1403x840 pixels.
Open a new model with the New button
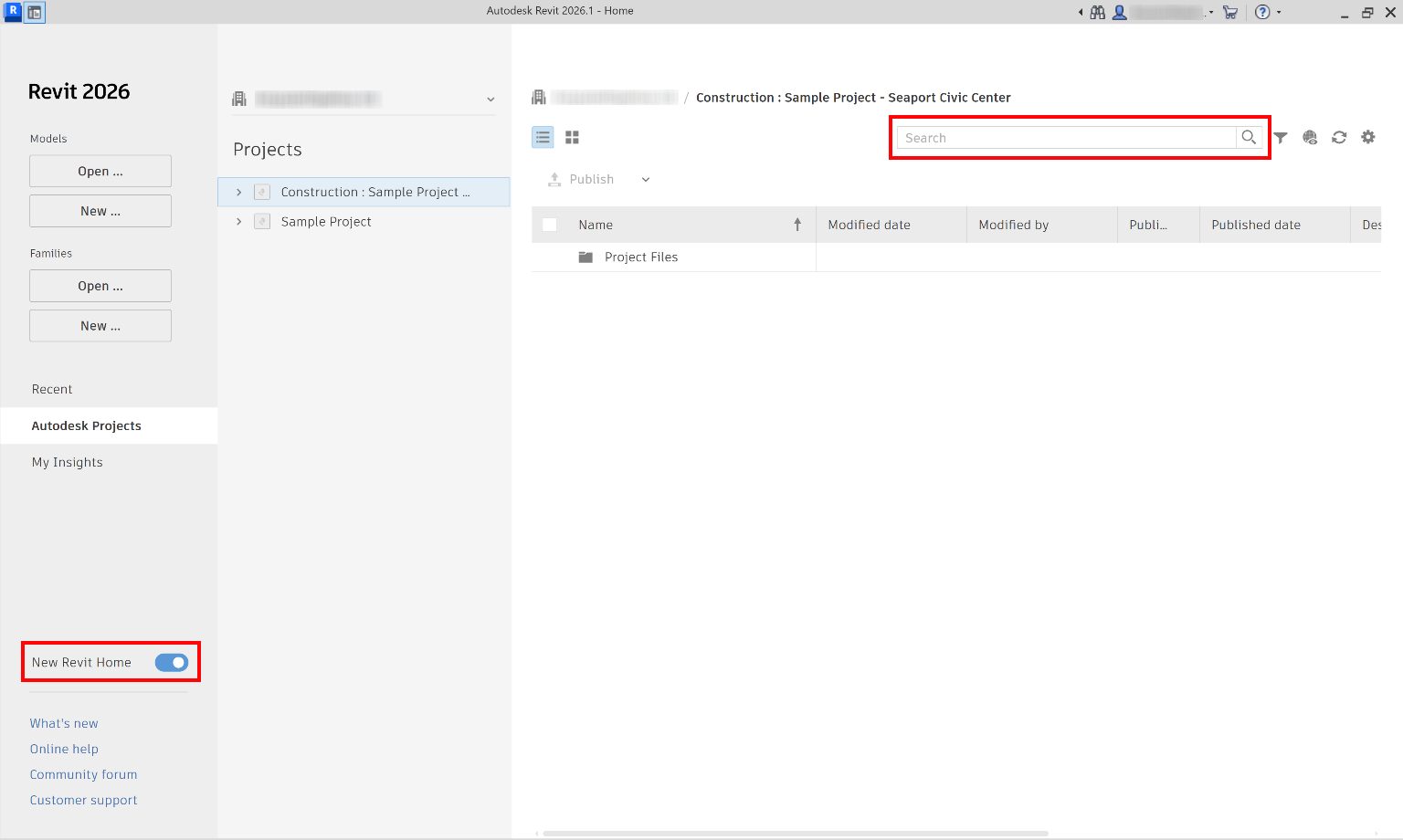point(100,210)
